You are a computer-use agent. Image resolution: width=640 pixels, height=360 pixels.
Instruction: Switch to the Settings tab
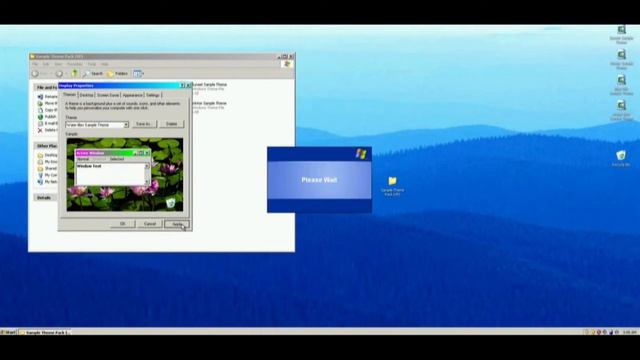pyautogui.click(x=153, y=95)
